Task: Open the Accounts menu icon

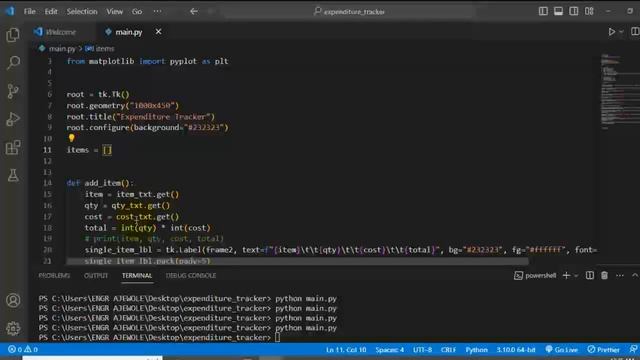Action: point(13,300)
